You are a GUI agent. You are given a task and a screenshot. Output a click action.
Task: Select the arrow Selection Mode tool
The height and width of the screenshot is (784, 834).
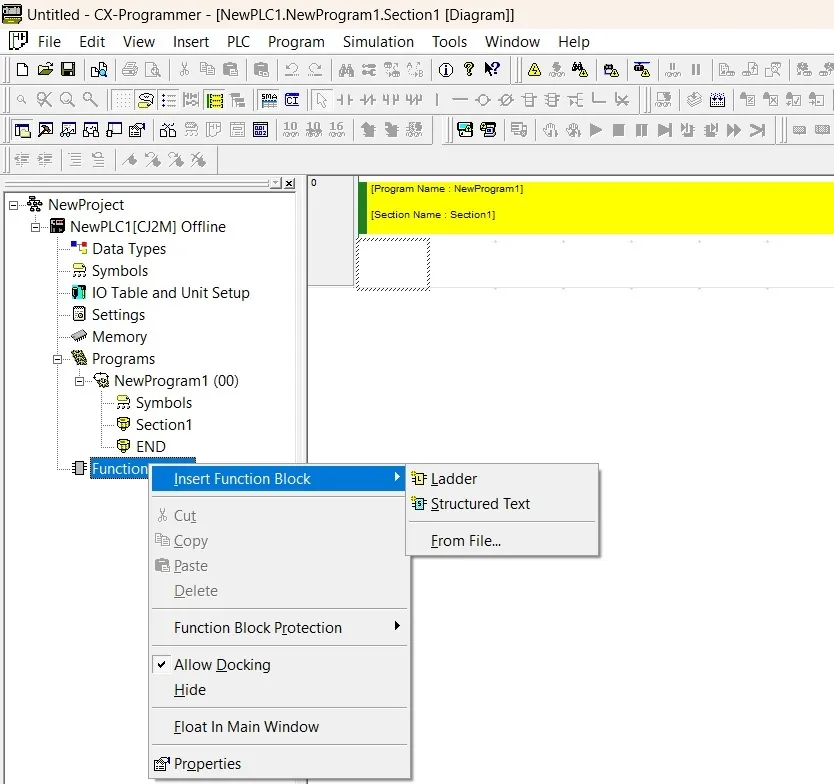(x=321, y=100)
